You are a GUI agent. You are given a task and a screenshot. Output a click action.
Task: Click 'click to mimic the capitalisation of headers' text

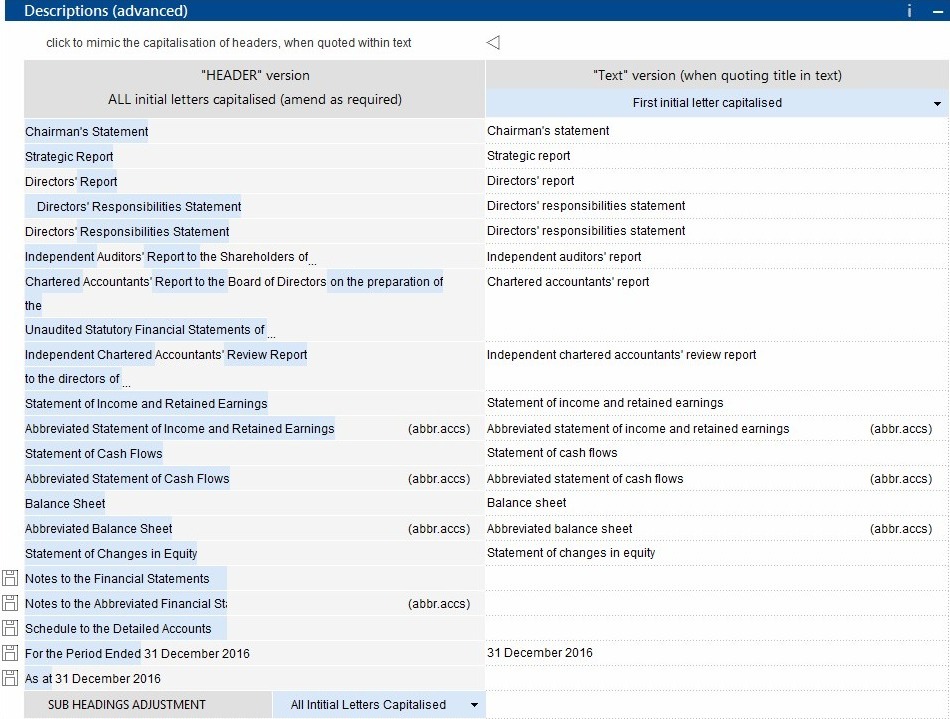click(228, 42)
